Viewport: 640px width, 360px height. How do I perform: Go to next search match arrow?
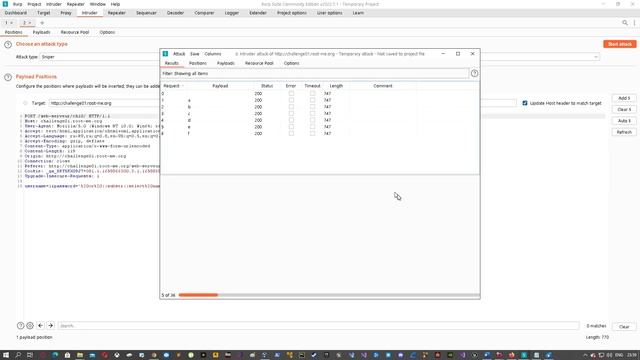click(x=51, y=326)
